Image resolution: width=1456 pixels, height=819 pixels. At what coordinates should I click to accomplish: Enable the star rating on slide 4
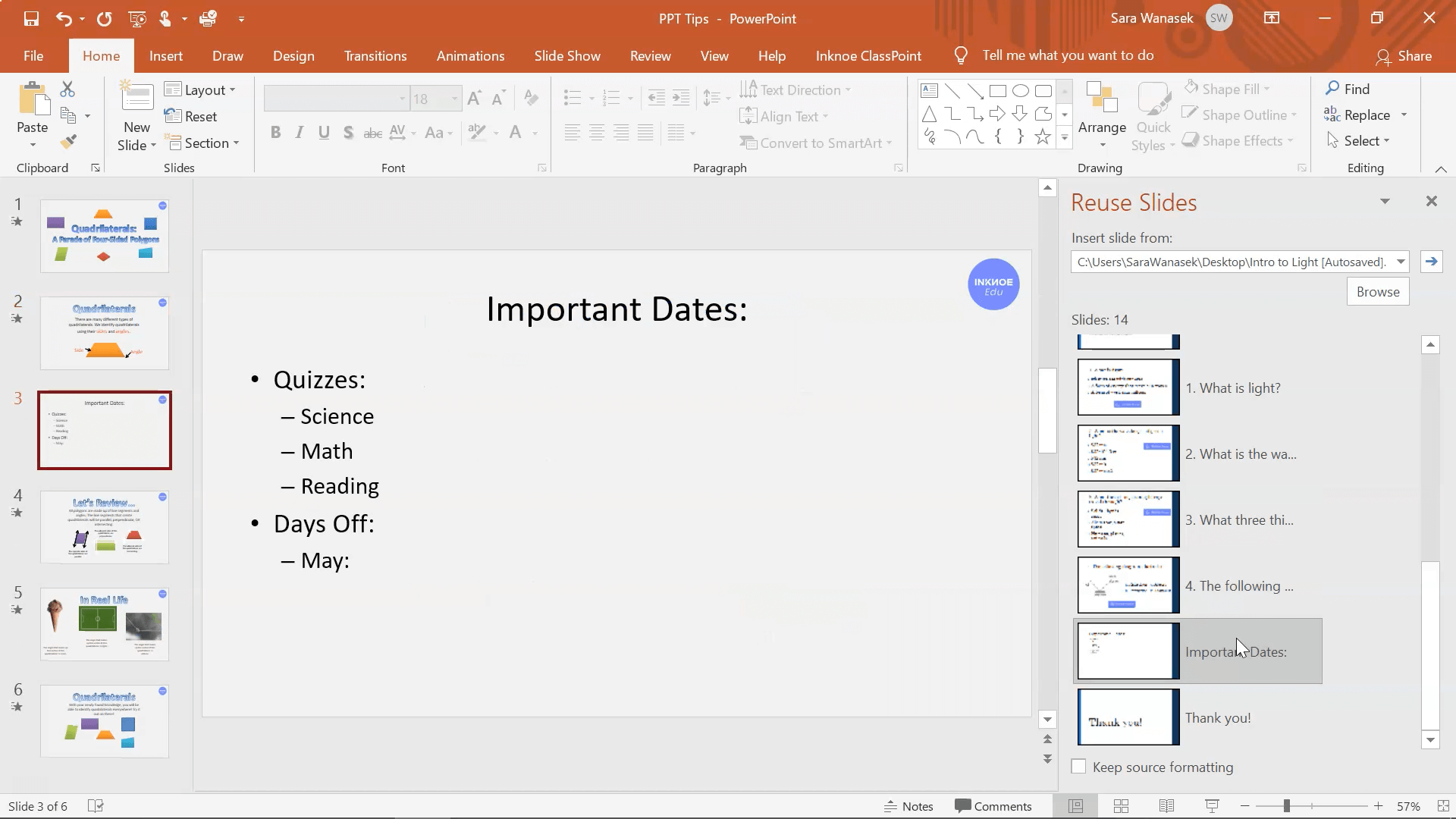pyautogui.click(x=17, y=511)
